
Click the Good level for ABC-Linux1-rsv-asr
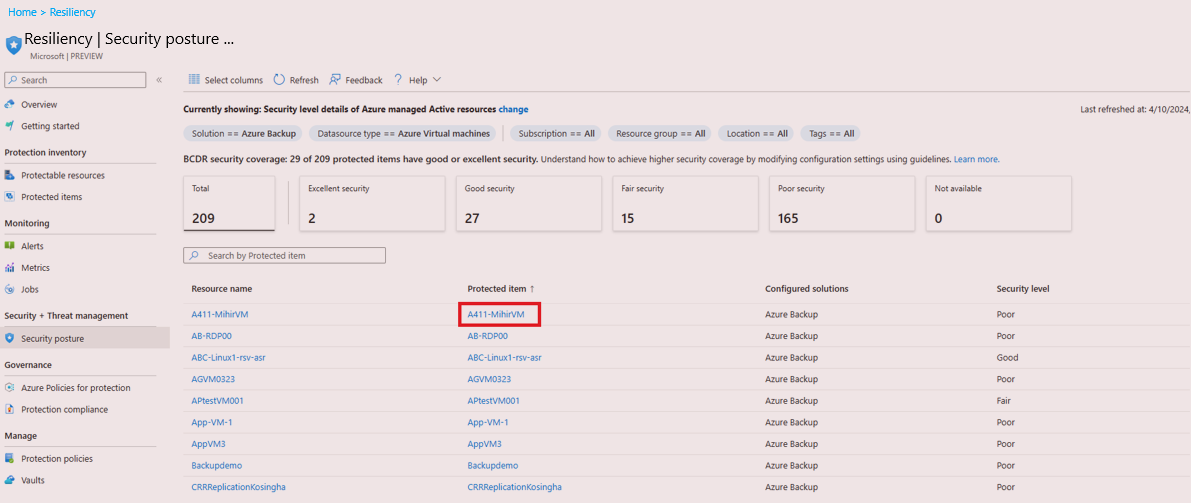[1007, 357]
